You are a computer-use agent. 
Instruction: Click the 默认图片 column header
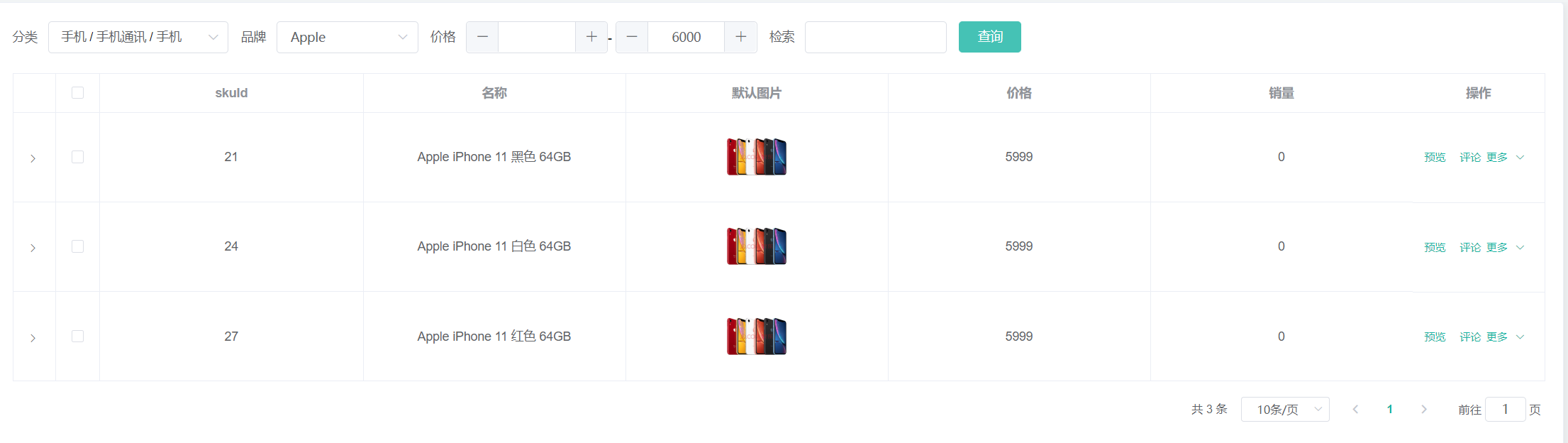click(757, 93)
